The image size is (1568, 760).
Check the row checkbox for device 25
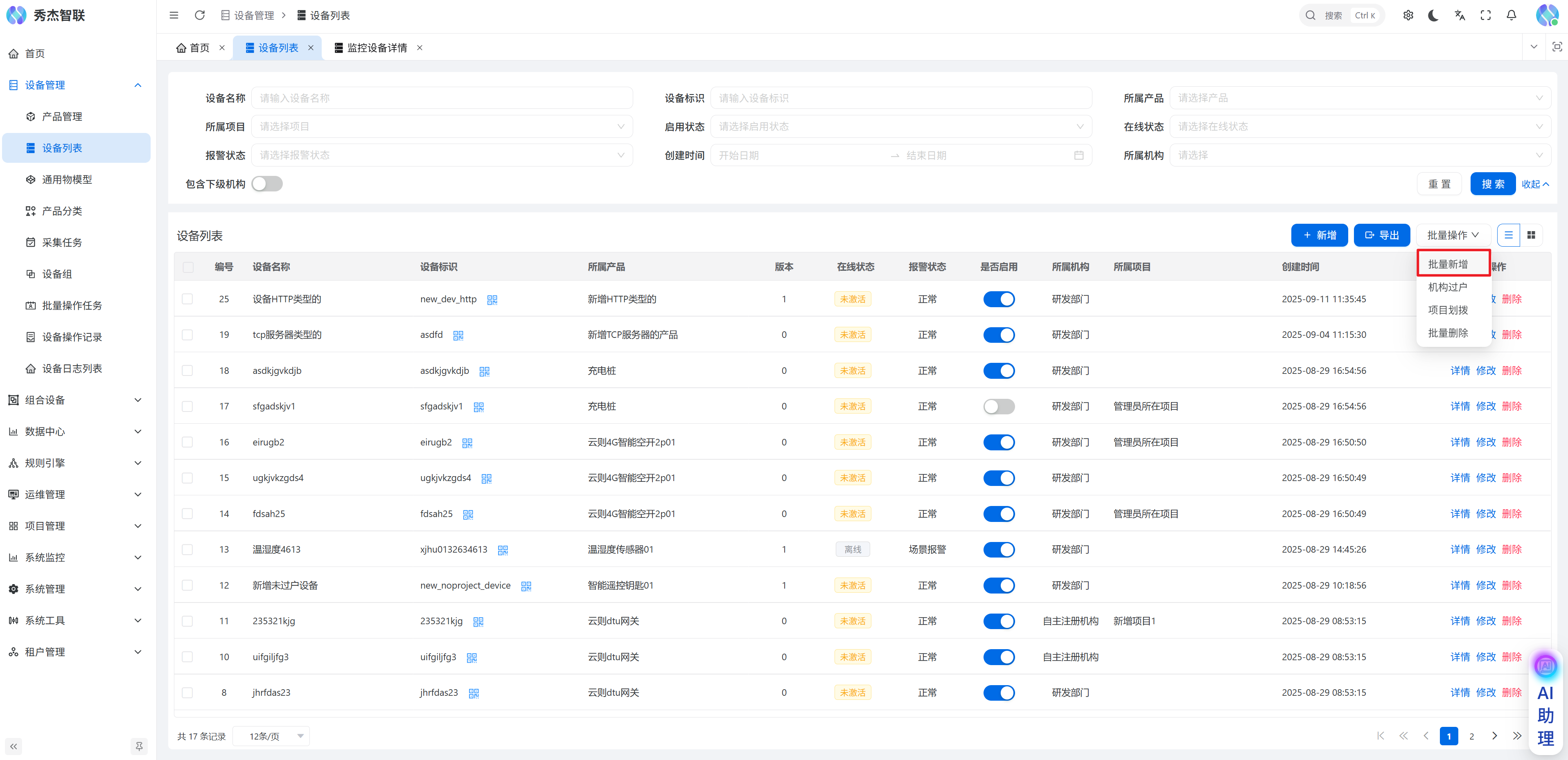pyautogui.click(x=187, y=299)
